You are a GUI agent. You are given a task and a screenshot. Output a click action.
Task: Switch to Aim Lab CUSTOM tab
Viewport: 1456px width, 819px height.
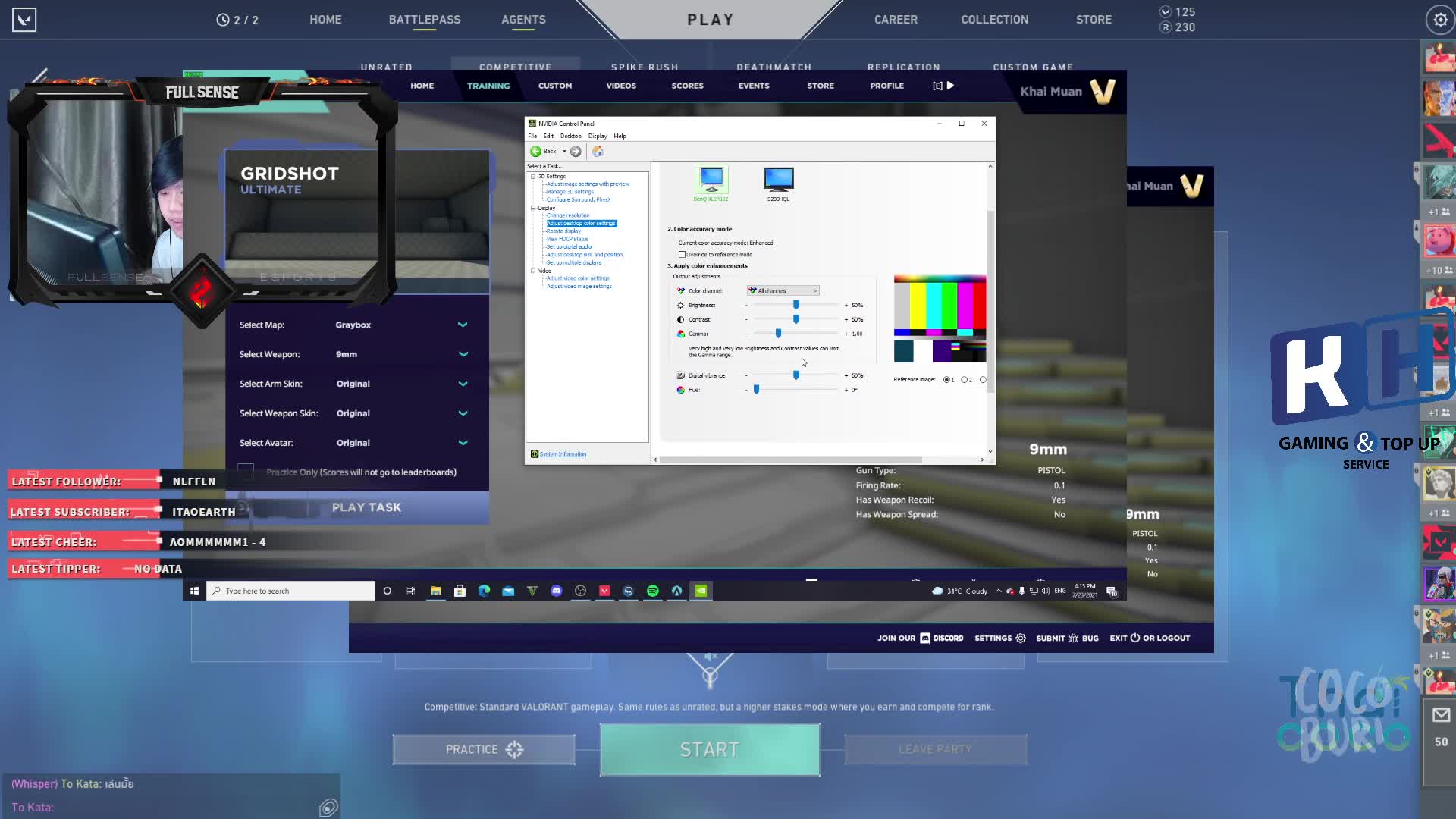tap(555, 86)
